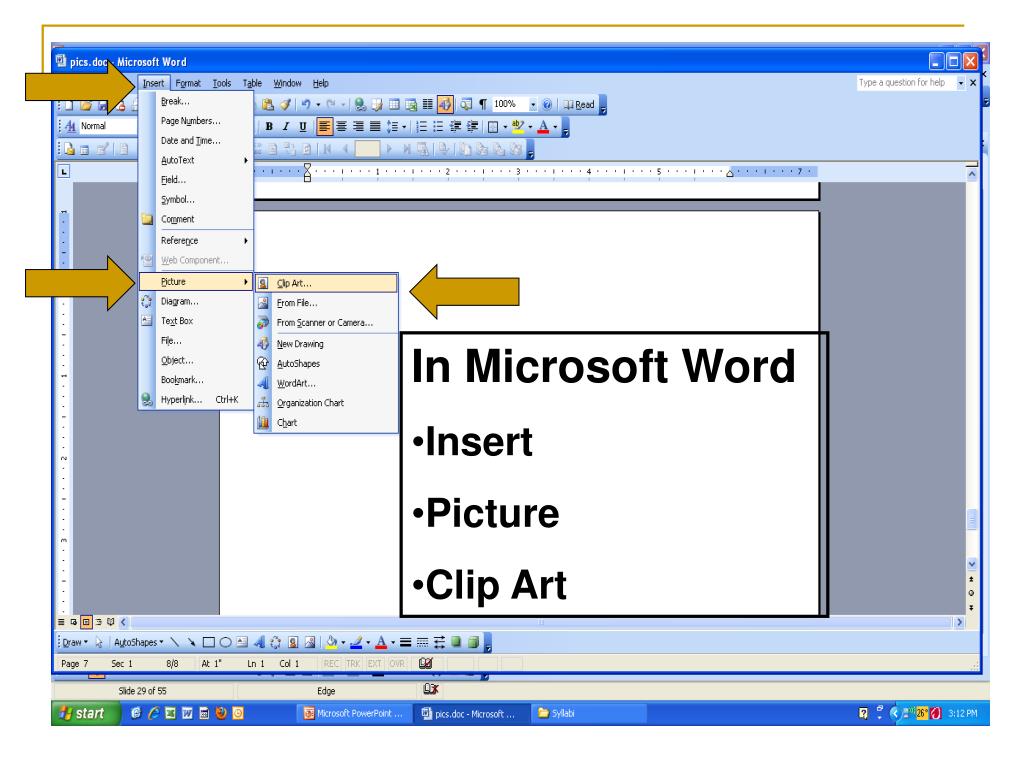Image resolution: width=1024 pixels, height=768 pixels.
Task: Select the Arrow drawing tool
Action: click(x=191, y=643)
